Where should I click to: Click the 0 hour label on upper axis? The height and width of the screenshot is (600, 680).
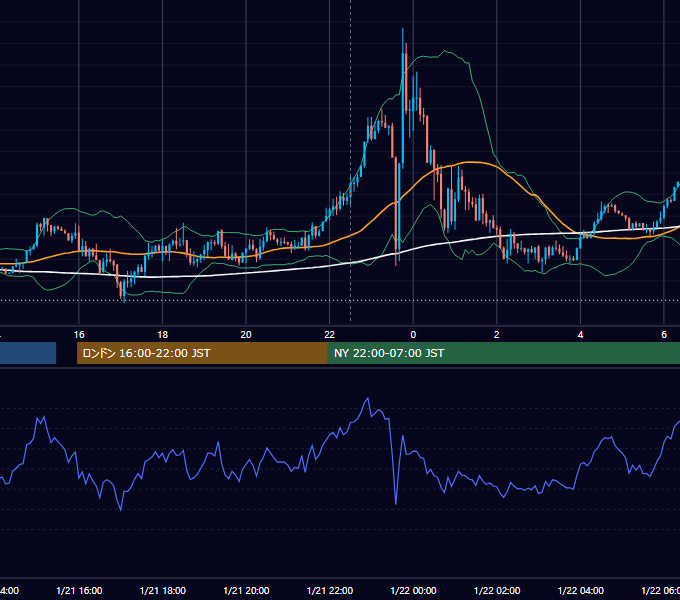point(413,334)
